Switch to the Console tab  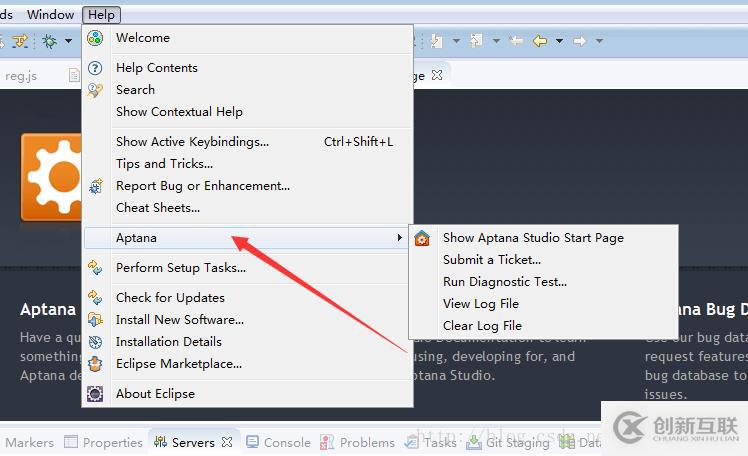click(x=279, y=442)
